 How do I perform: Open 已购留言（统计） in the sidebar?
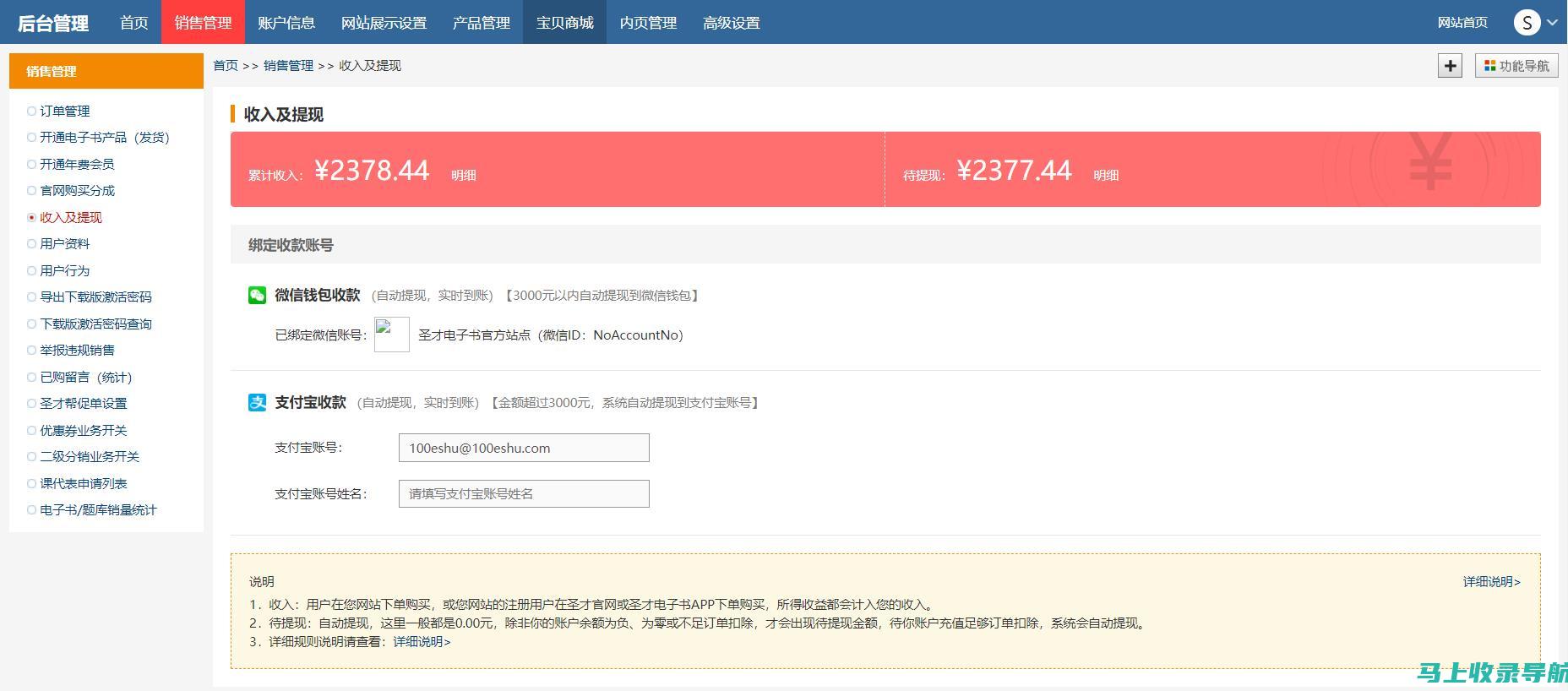[x=86, y=377]
